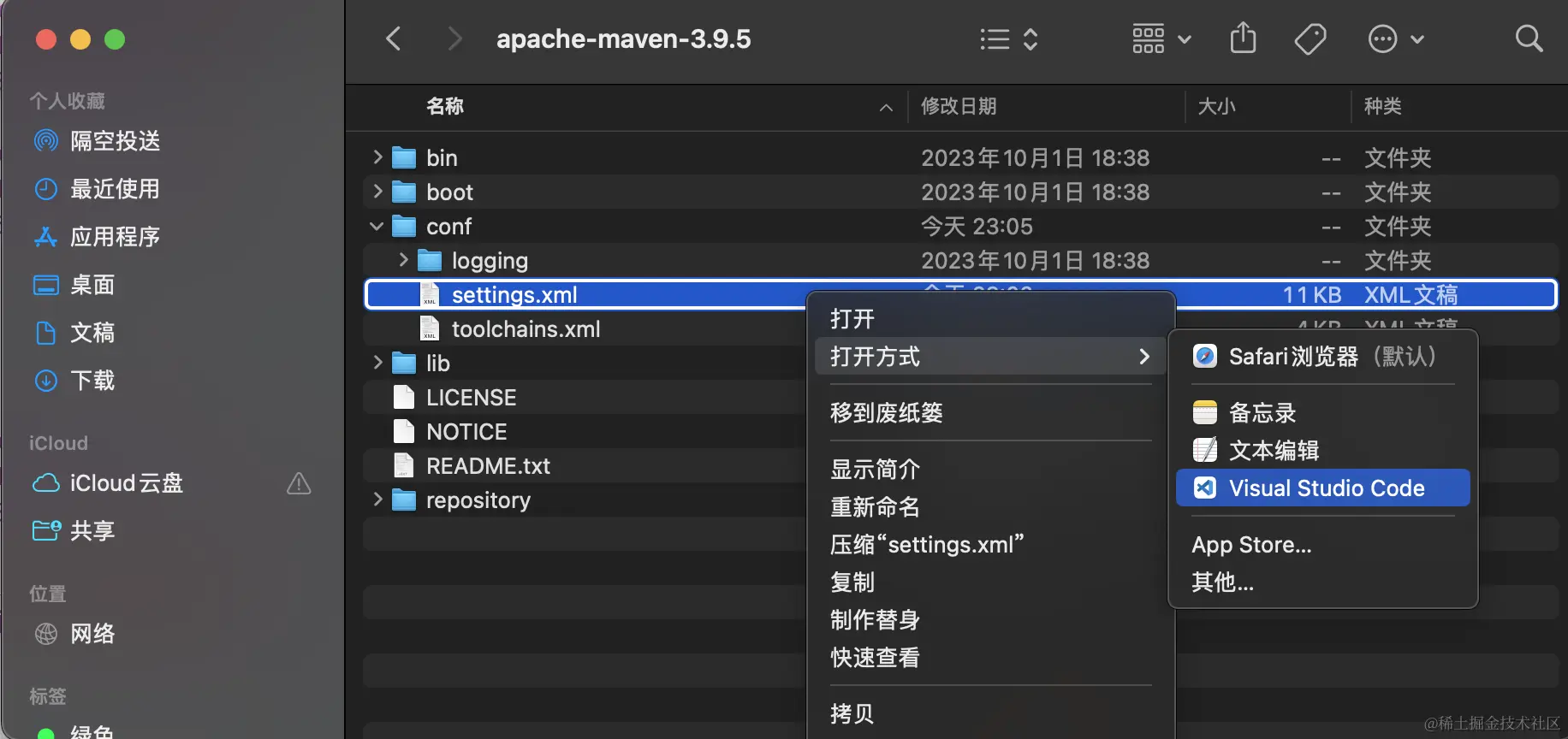Click the iCloud warning triangle icon
The height and width of the screenshot is (739, 1568).
(x=299, y=483)
